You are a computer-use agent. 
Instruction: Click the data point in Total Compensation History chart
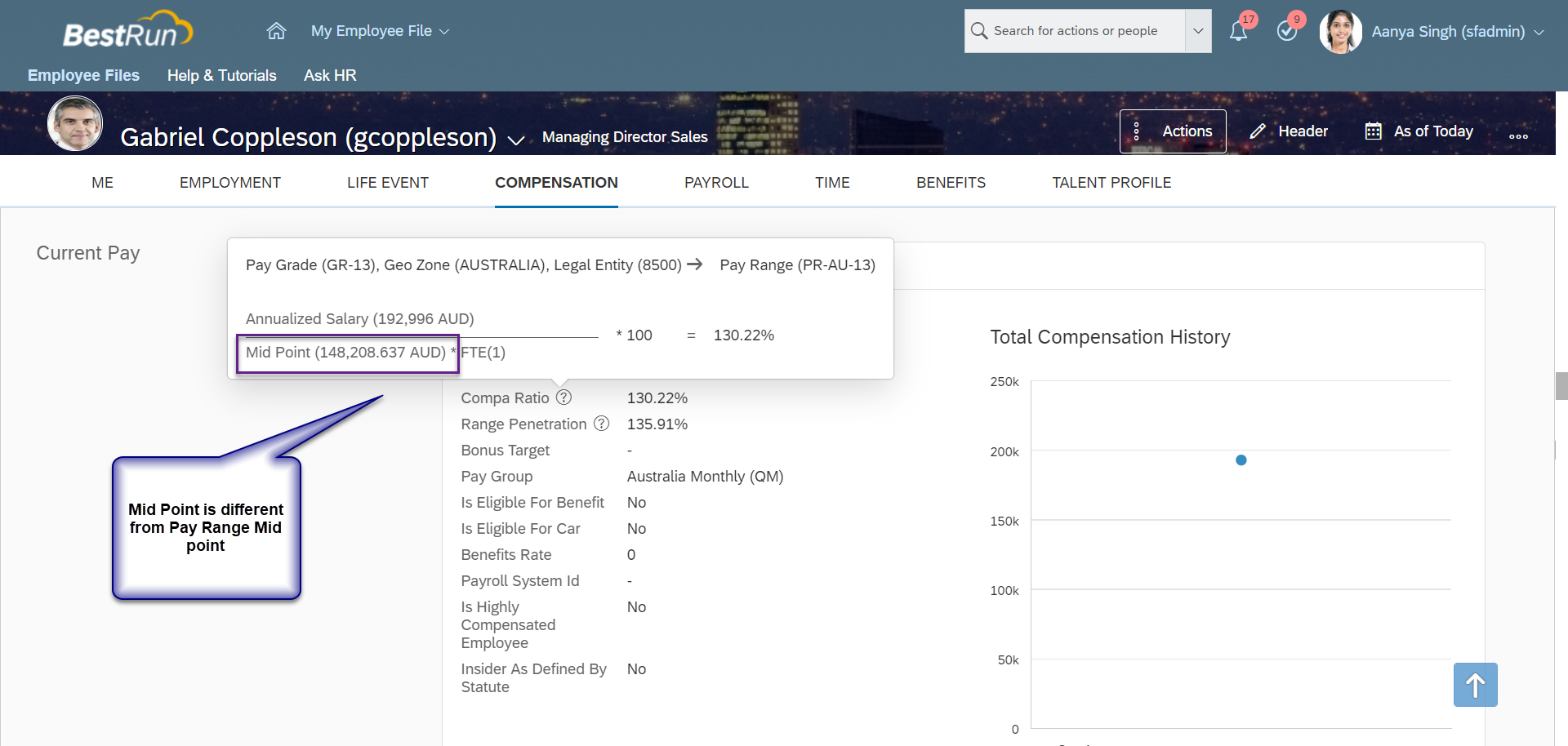coord(1241,460)
